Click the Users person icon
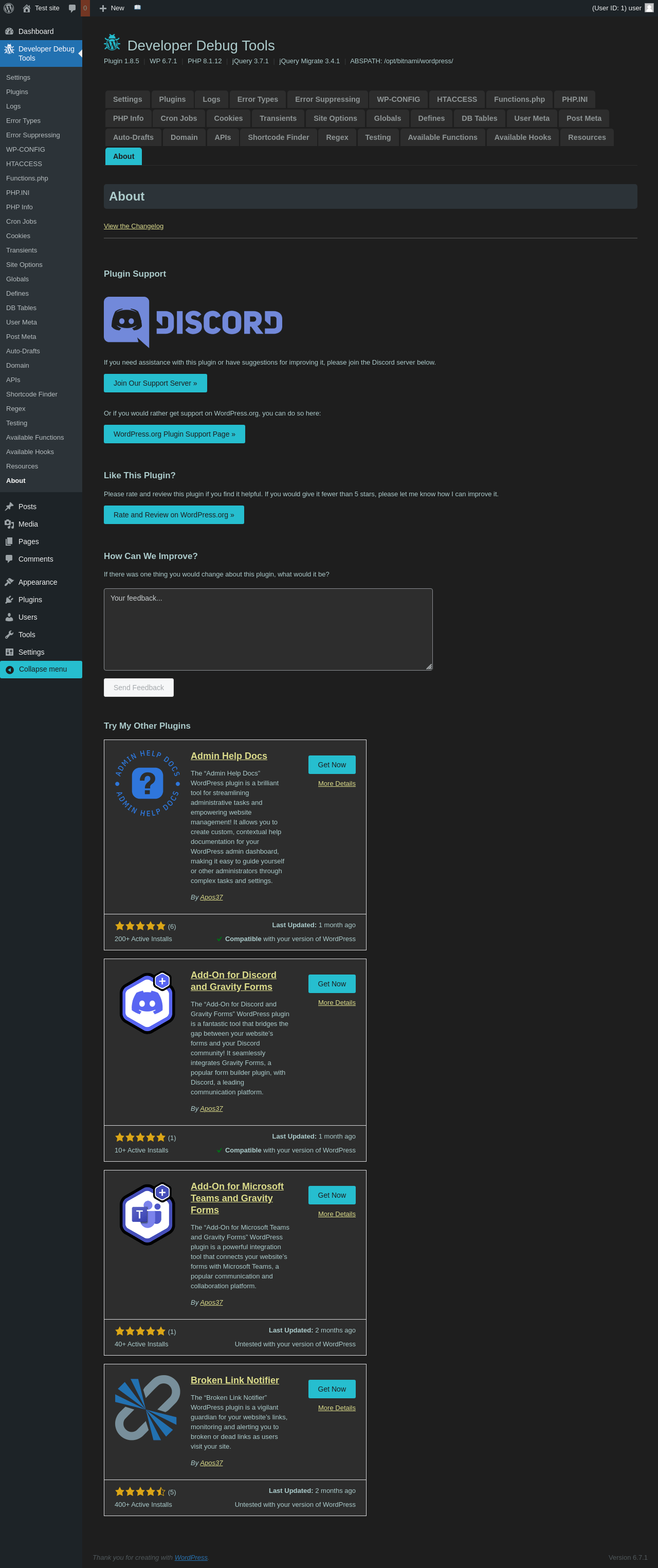 [9, 617]
